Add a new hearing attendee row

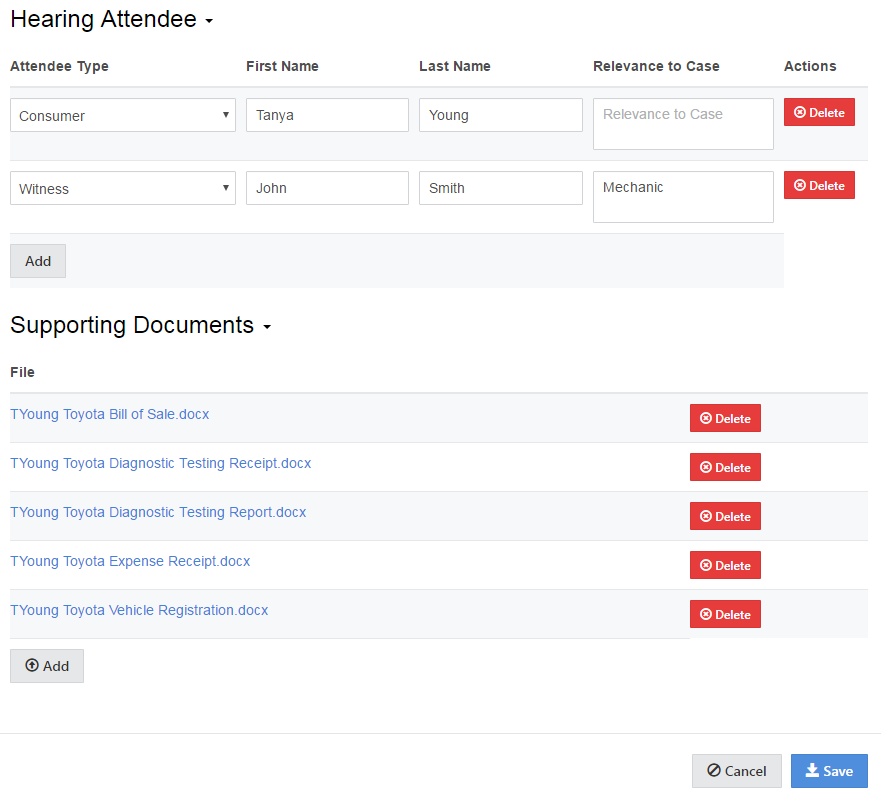tap(38, 261)
